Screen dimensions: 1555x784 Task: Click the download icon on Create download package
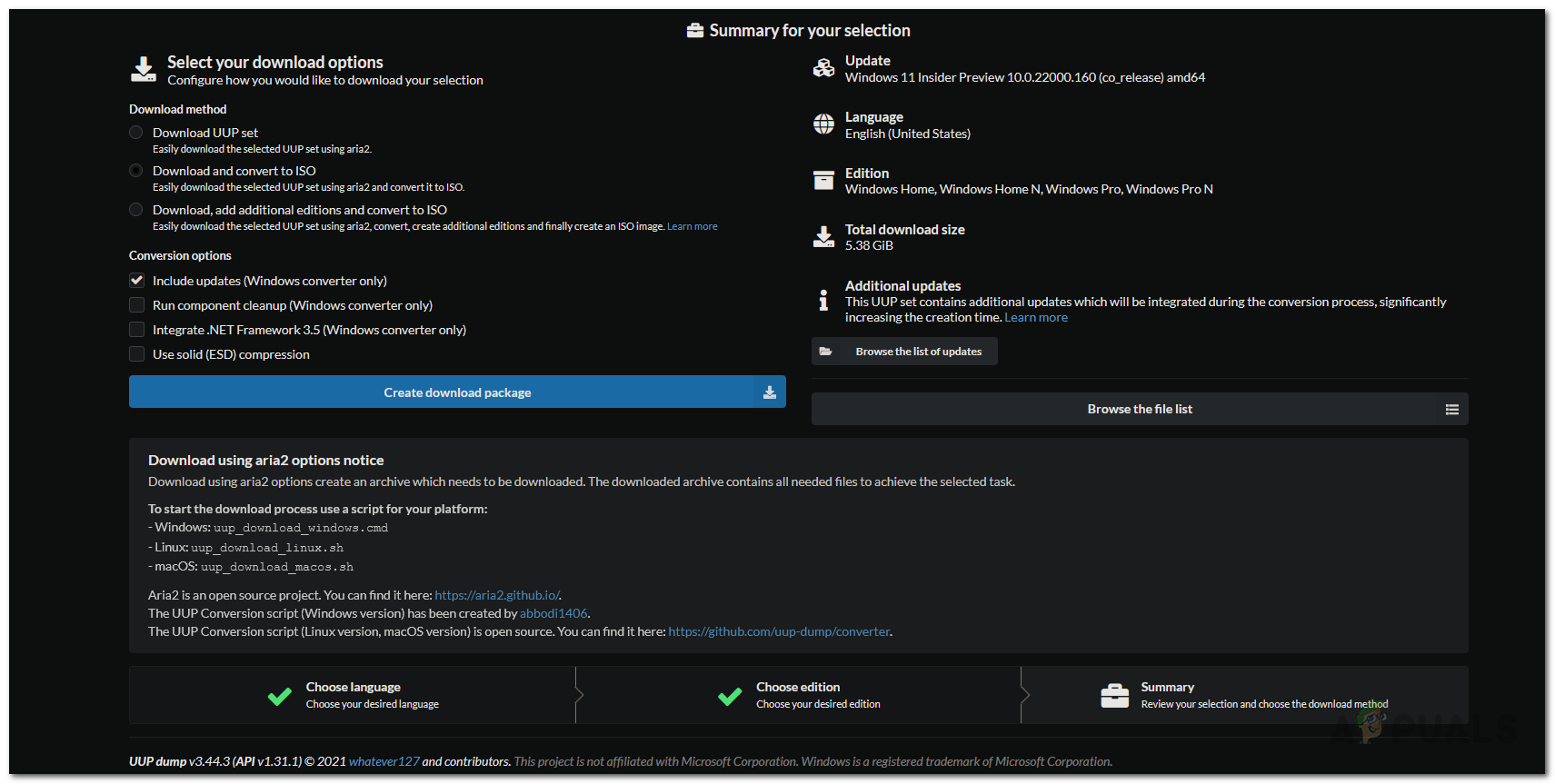pos(769,392)
